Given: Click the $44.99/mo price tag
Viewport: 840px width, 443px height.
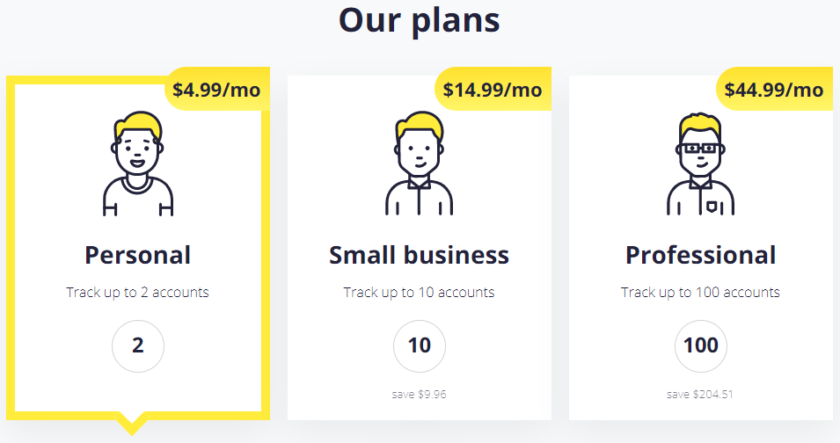Looking at the screenshot, I should point(774,89).
